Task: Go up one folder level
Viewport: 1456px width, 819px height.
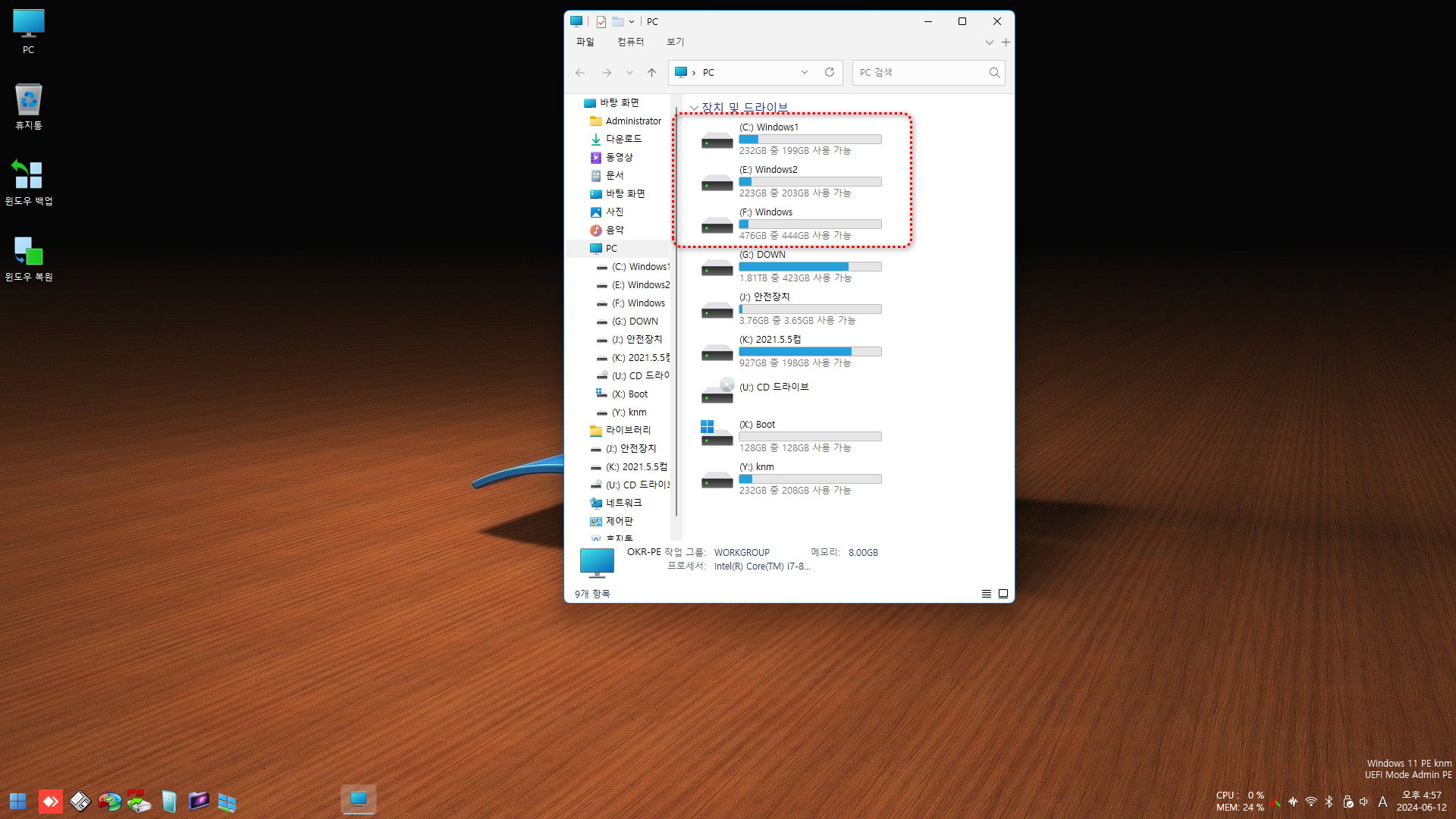Action: 651,72
